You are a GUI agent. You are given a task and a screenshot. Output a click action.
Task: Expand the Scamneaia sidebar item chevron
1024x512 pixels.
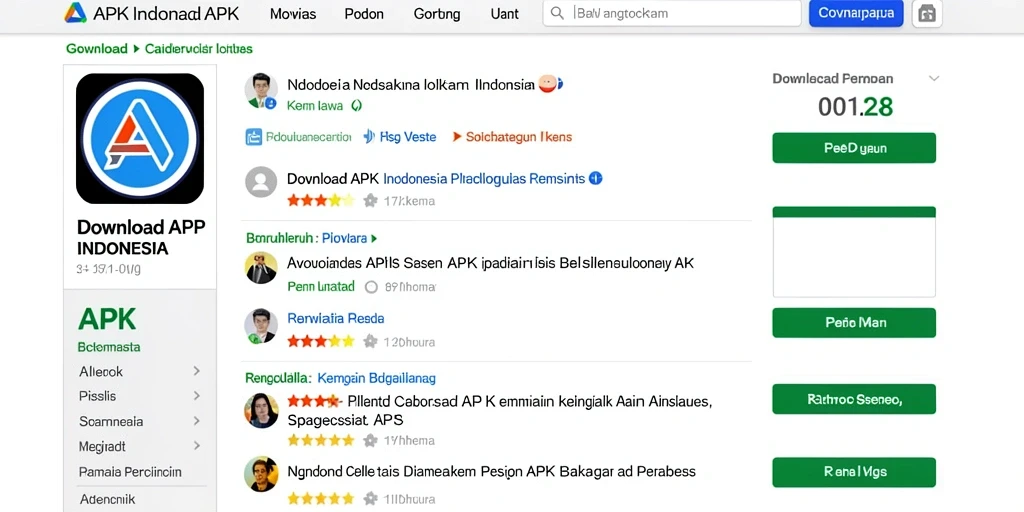[x=196, y=421]
